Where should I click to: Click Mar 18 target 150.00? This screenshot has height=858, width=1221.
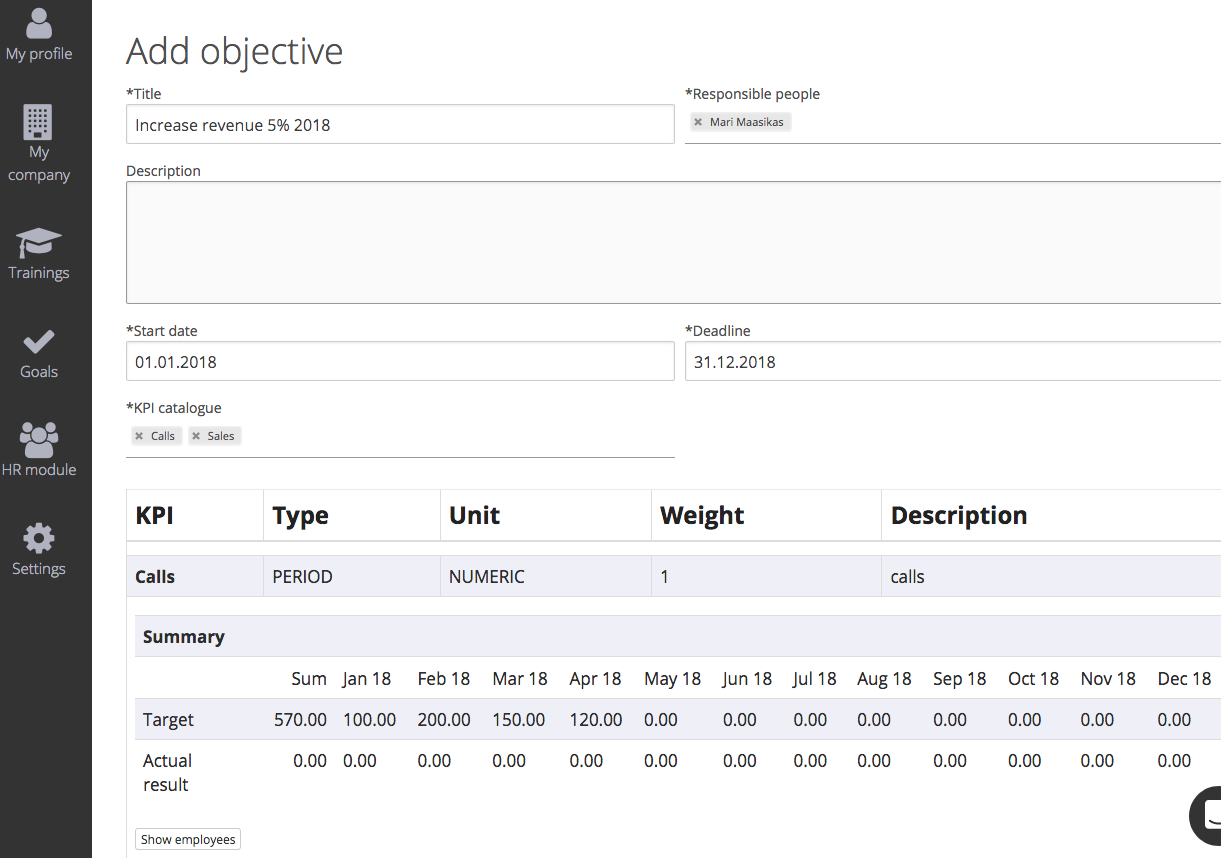pos(519,720)
